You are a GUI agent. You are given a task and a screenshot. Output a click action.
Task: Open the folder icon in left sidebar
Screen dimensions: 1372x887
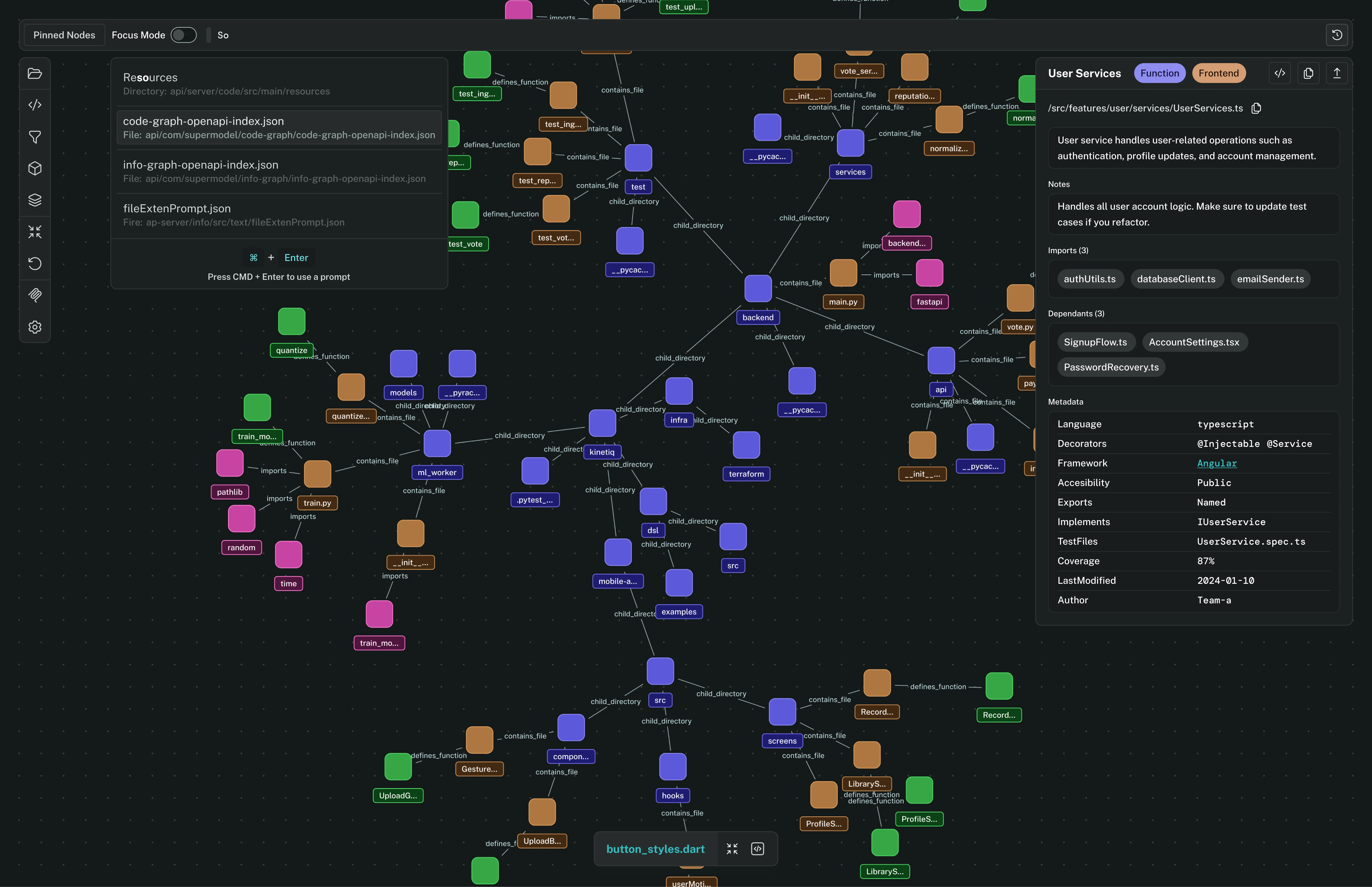coord(35,74)
